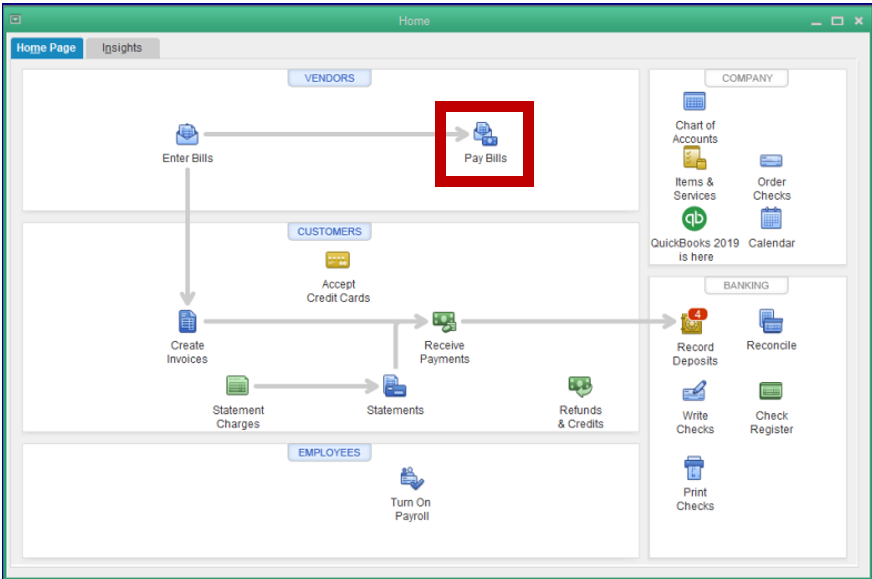
Task: Open the Calendar icon
Action: point(771,219)
